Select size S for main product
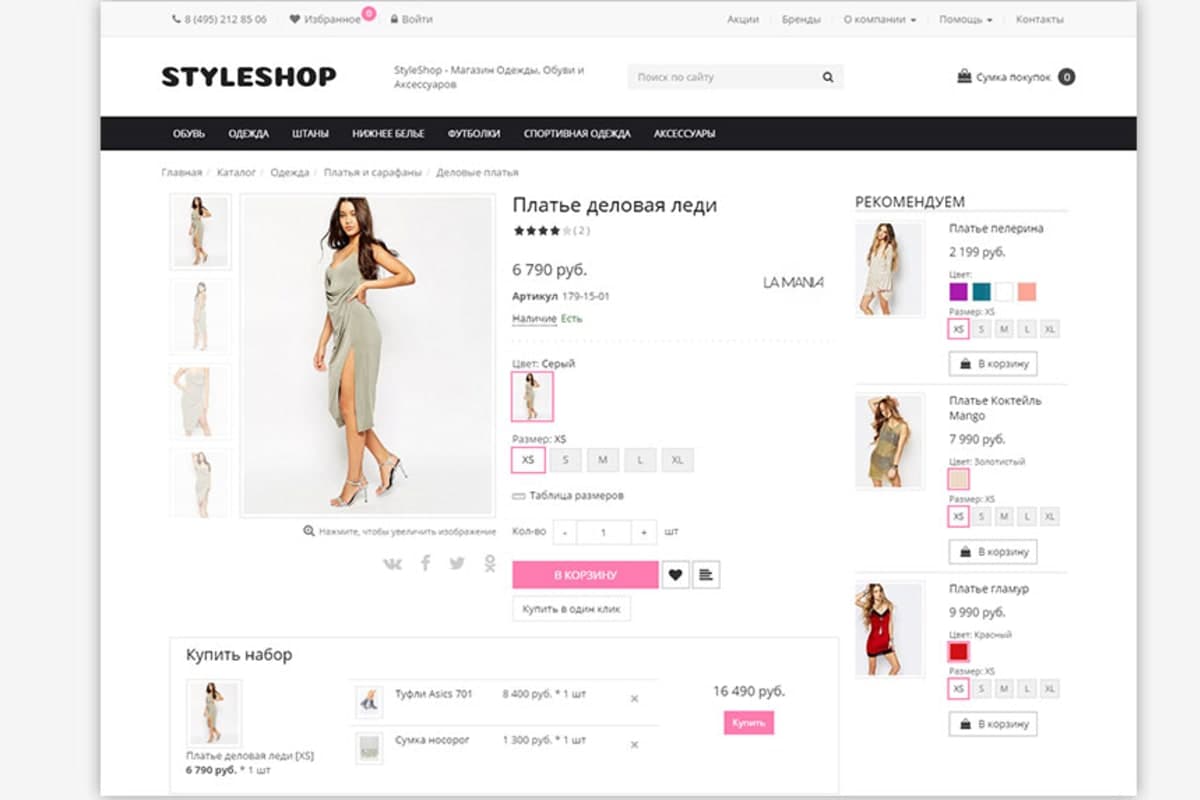The width and height of the screenshot is (1200, 800). click(566, 460)
